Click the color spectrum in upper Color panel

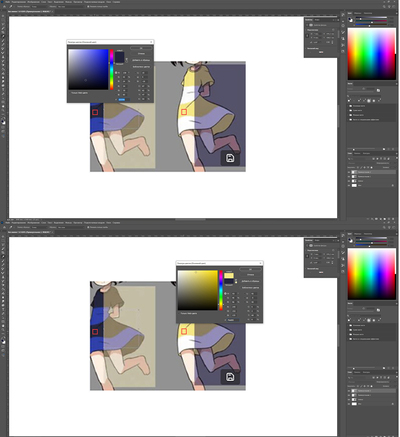[372, 54]
